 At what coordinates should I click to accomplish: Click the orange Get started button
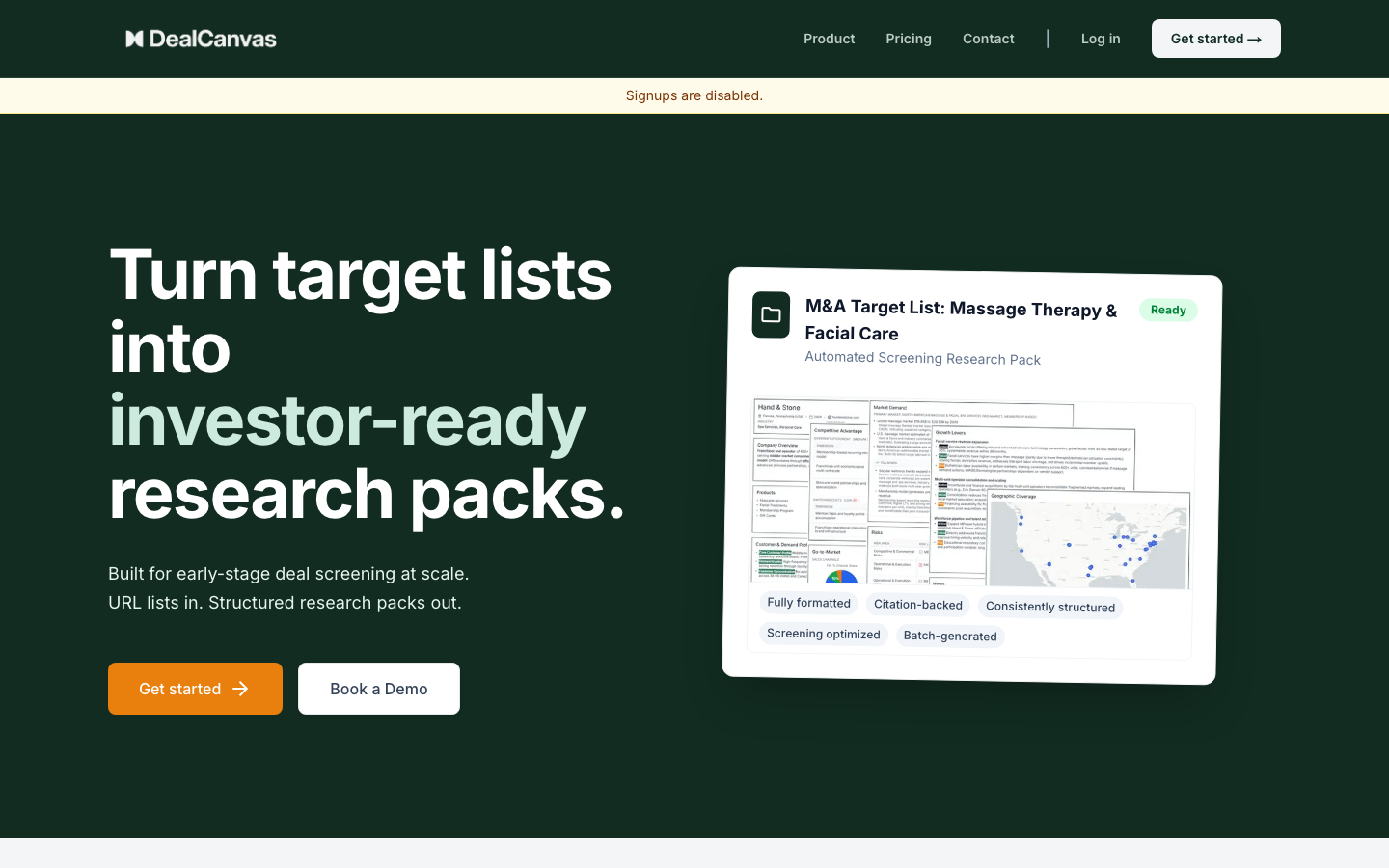[x=195, y=689]
